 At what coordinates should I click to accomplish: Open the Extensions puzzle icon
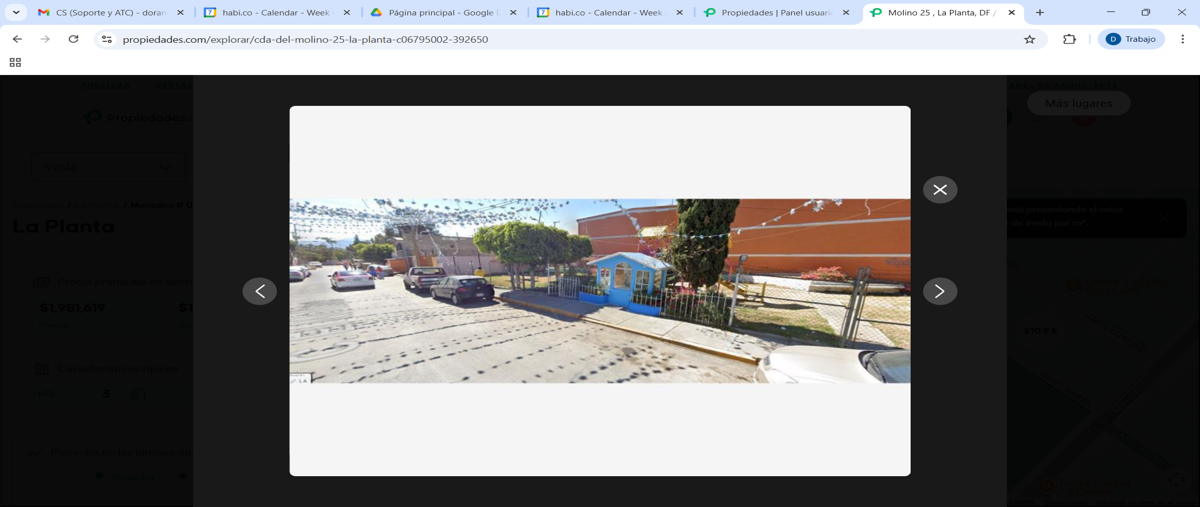(x=1069, y=39)
